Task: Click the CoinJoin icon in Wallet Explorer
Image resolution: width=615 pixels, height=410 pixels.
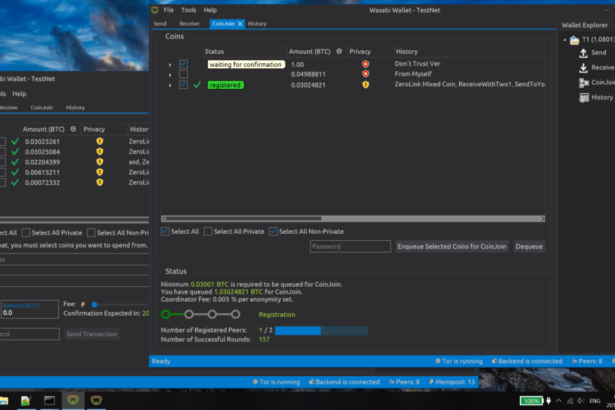Action: pos(584,82)
